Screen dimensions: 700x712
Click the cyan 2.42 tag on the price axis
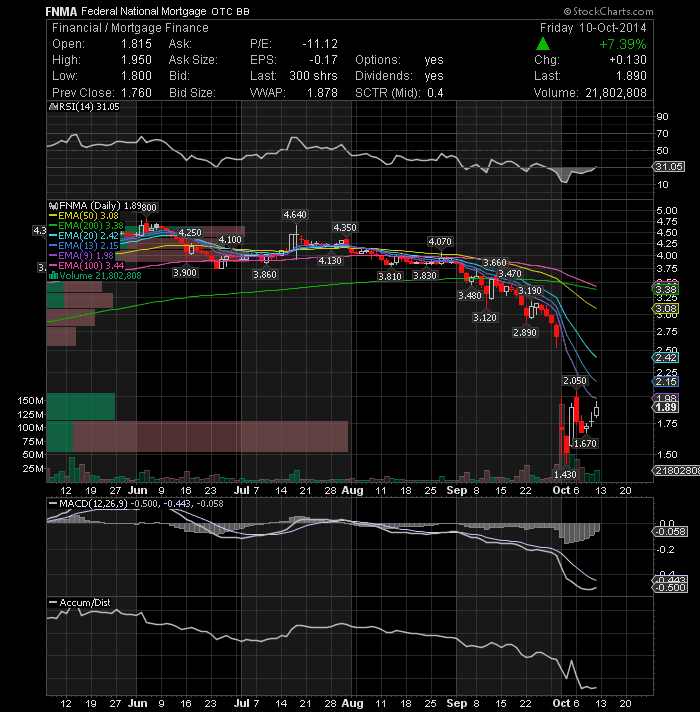[665, 358]
